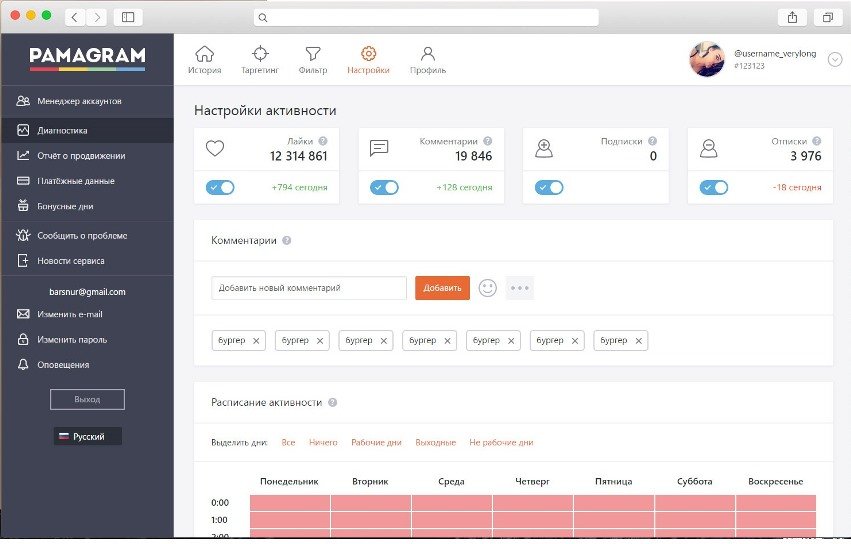Toggle the Комментарии activity switch

[384, 187]
